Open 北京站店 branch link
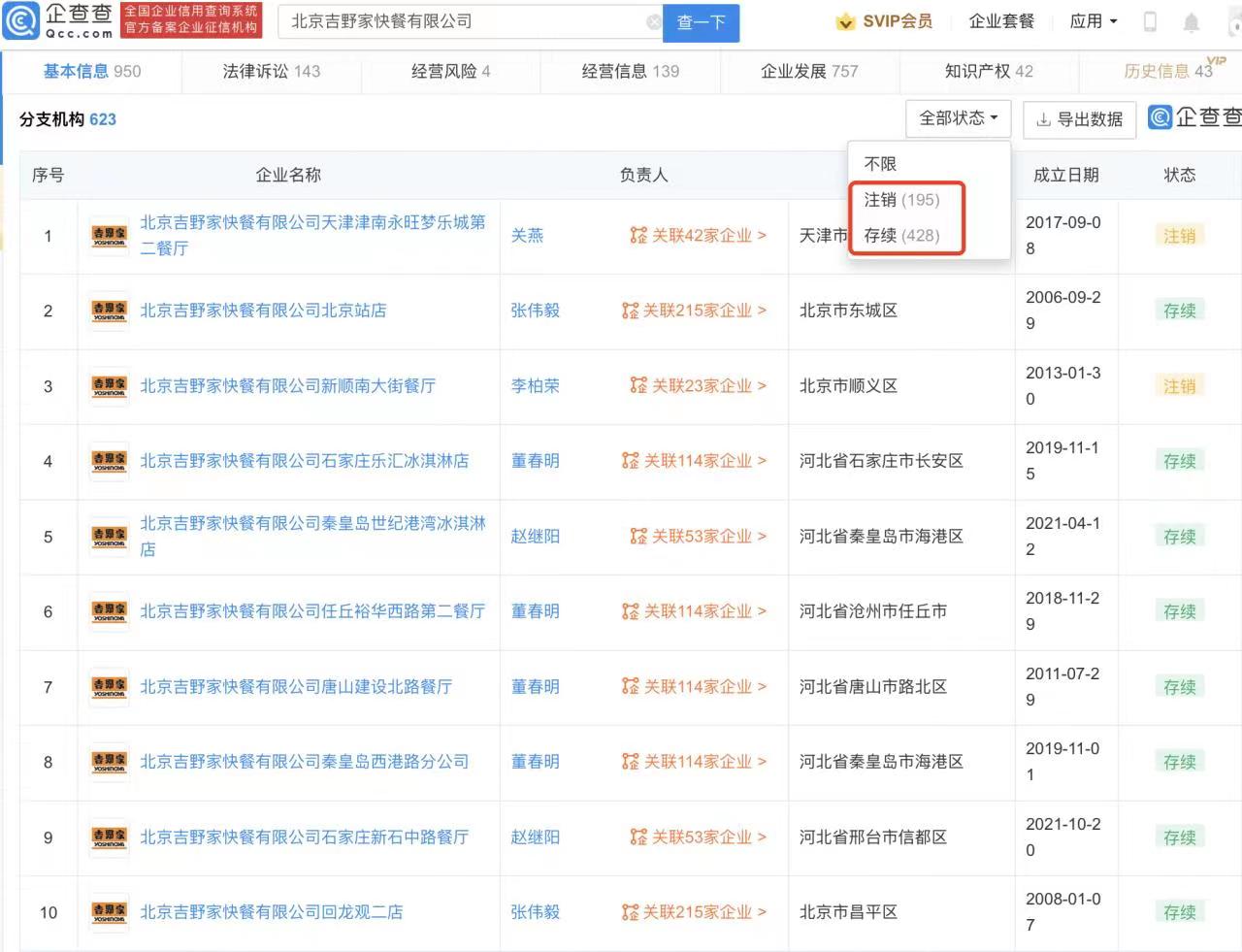The width and height of the screenshot is (1242, 952). coord(263,311)
